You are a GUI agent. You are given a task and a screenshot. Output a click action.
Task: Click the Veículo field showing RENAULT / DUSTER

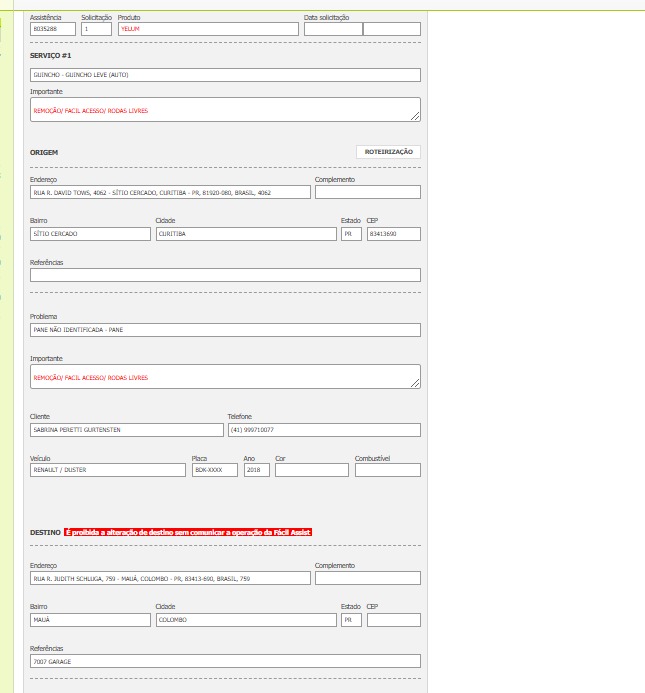coord(108,470)
